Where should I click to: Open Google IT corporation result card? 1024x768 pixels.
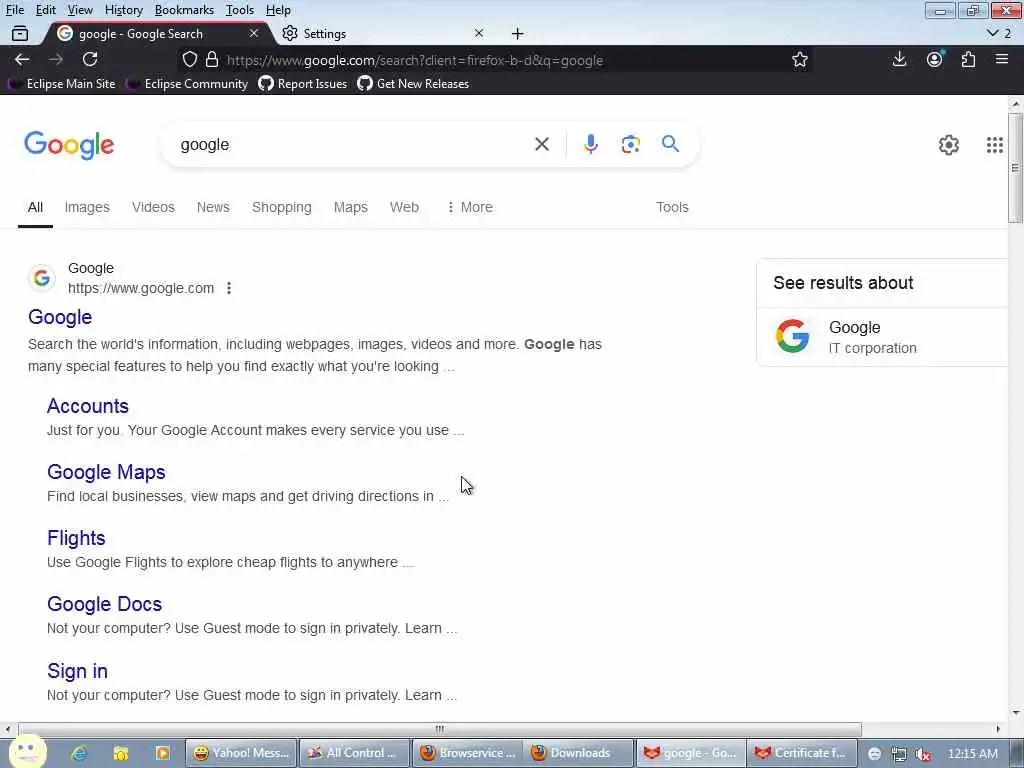(882, 337)
